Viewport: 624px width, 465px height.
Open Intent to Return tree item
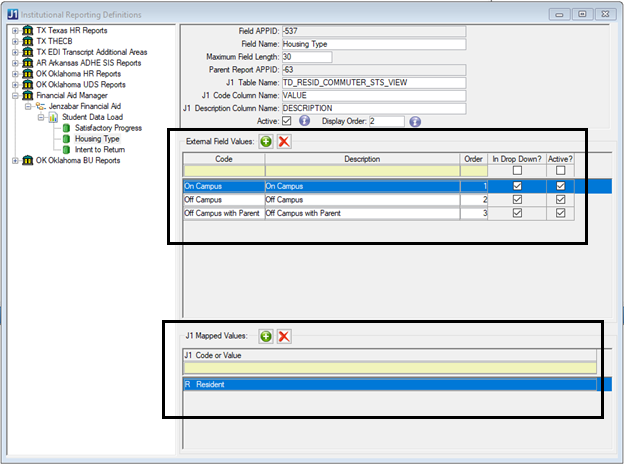pyautogui.click(x=101, y=150)
